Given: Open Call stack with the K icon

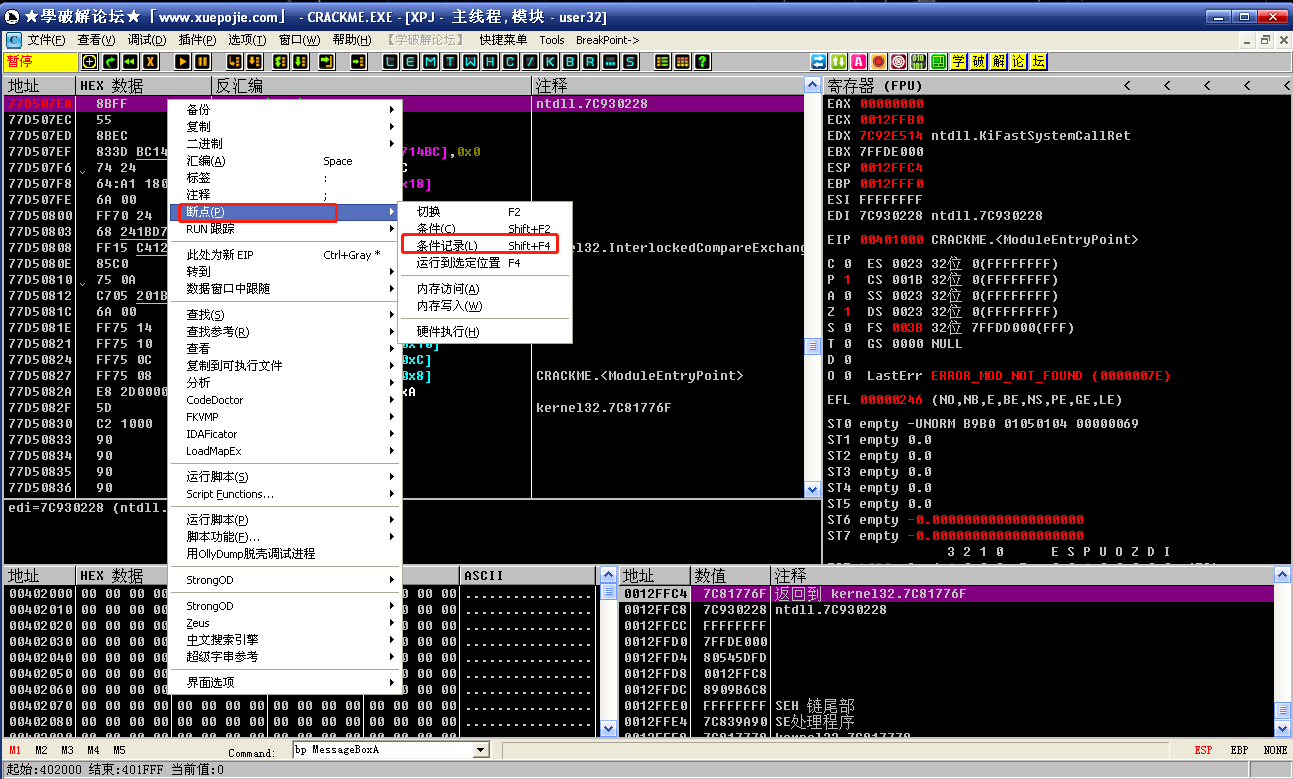Looking at the screenshot, I should coord(550,61).
